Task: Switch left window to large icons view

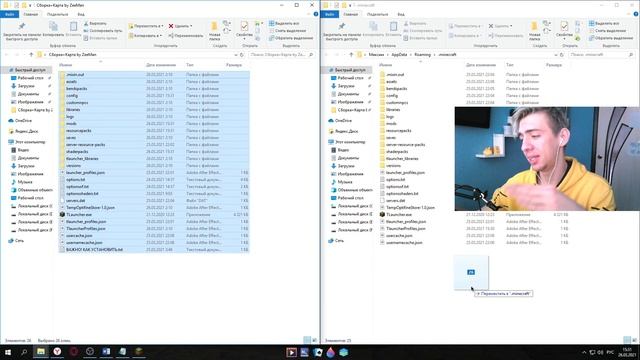Action: tap(314, 340)
